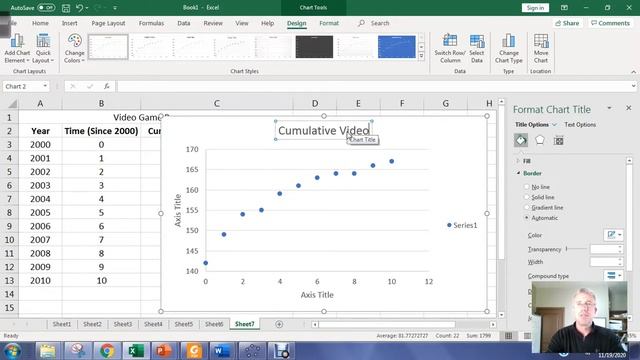Select Gradient line border option
The image size is (640, 360).
pyautogui.click(x=527, y=207)
